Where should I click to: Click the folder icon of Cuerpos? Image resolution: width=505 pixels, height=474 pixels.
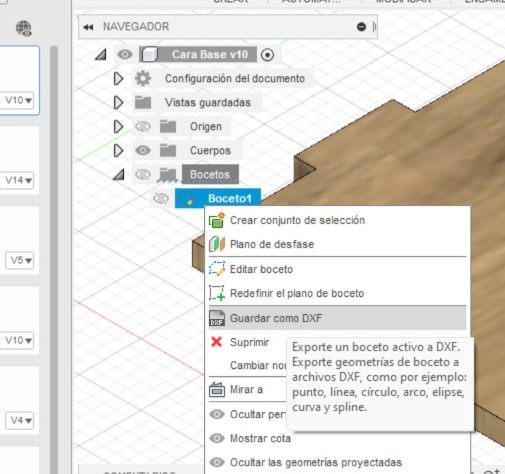pyautogui.click(x=168, y=150)
